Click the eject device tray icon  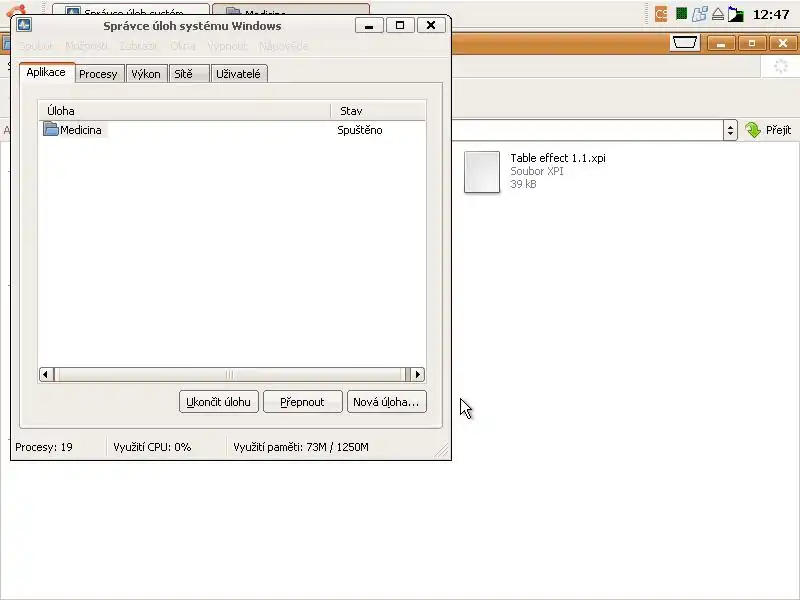718,14
